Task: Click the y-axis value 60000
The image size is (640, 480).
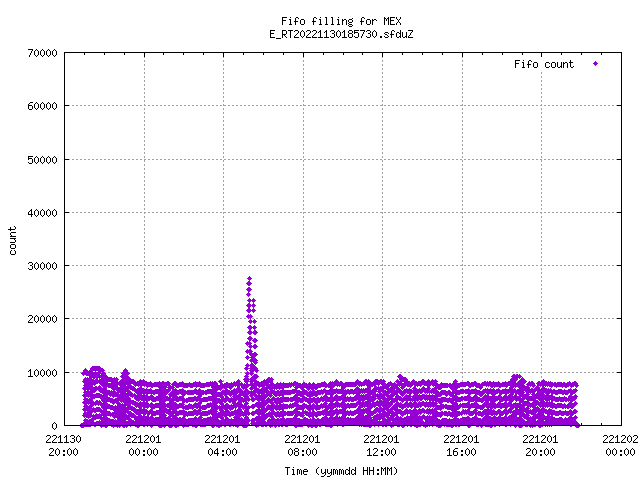Action: pyautogui.click(x=42, y=106)
